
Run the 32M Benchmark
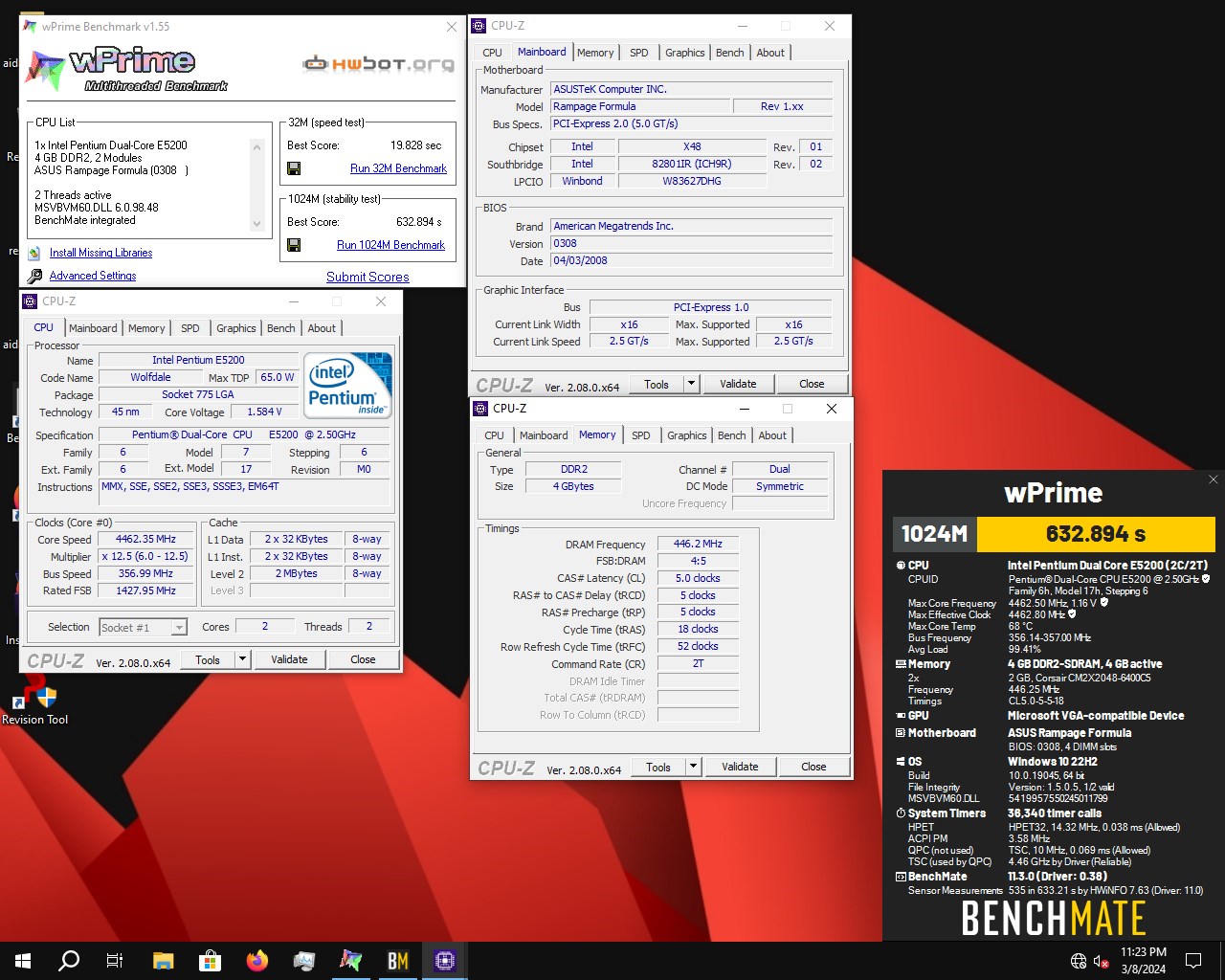(x=398, y=168)
